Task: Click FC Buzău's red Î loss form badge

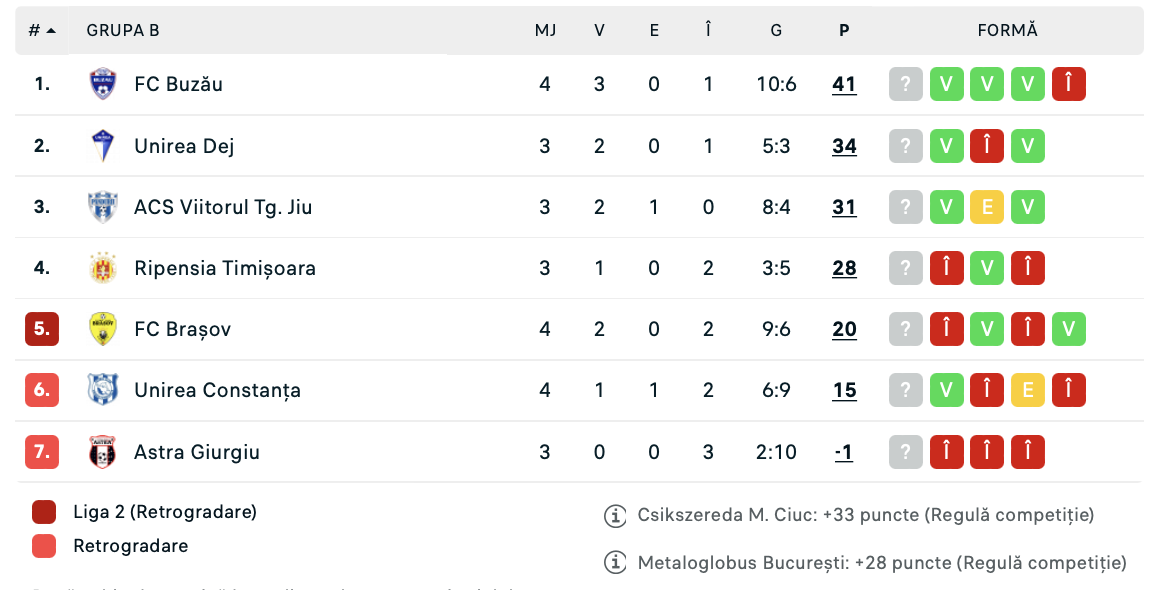Action: click(1069, 84)
